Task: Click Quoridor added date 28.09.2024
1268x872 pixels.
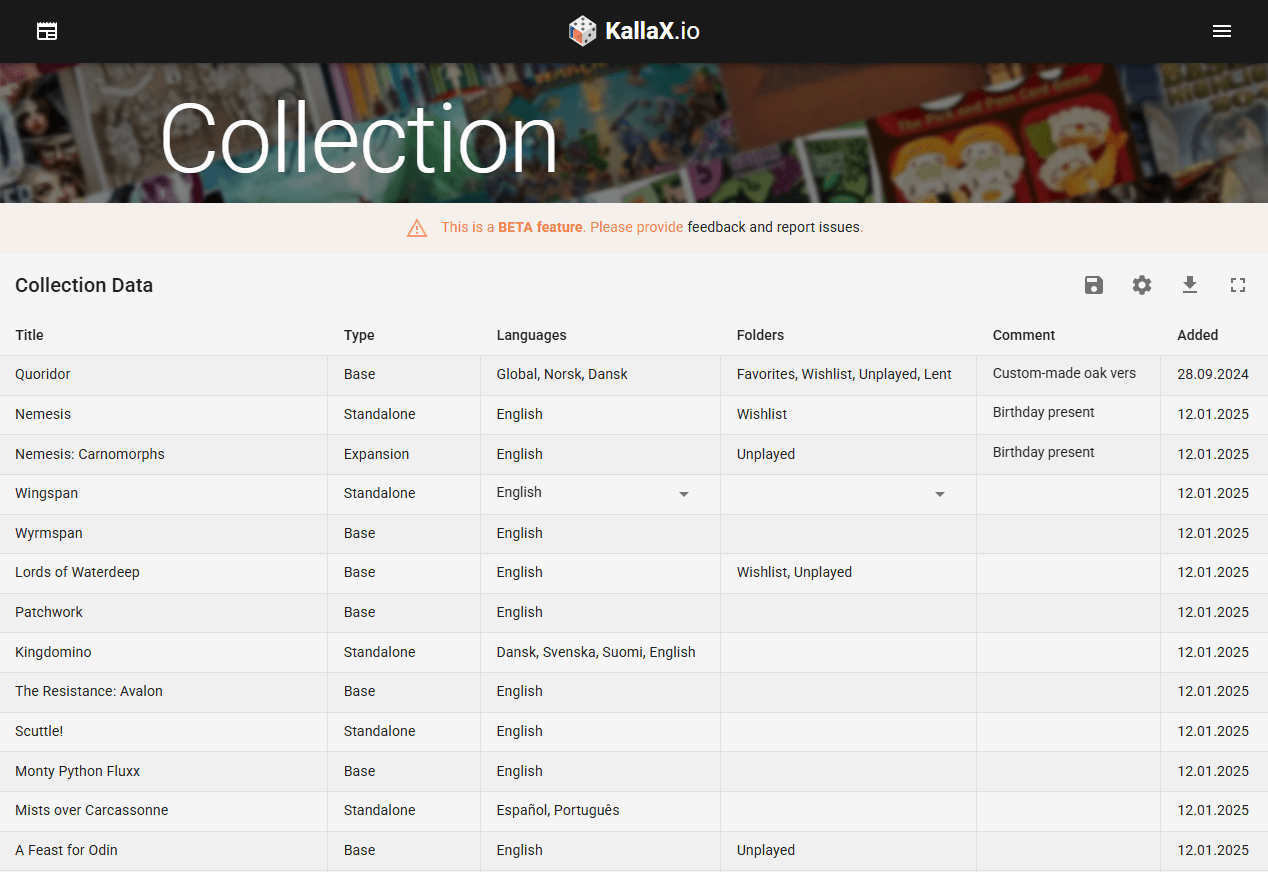Action: pyautogui.click(x=1214, y=375)
